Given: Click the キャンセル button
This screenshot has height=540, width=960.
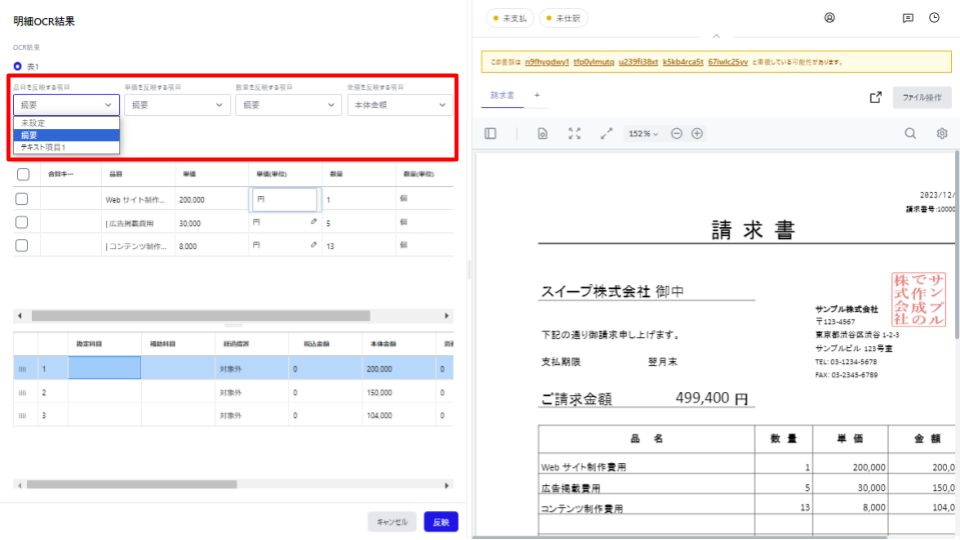Looking at the screenshot, I should [392, 522].
